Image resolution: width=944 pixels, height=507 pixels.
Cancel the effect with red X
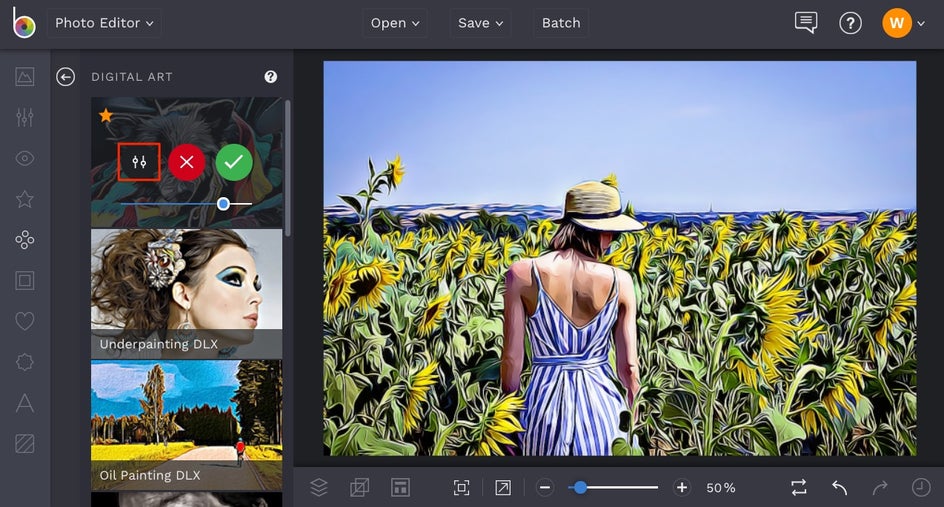187,162
